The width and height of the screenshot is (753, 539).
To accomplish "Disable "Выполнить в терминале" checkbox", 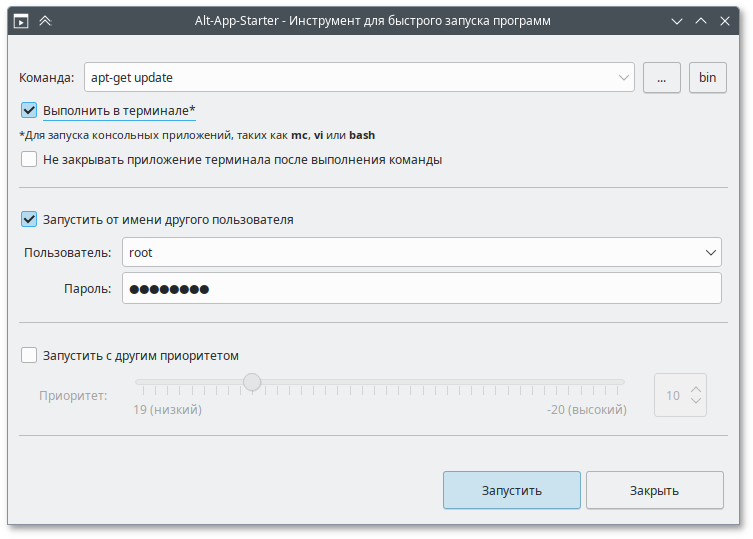I will click(x=29, y=110).
